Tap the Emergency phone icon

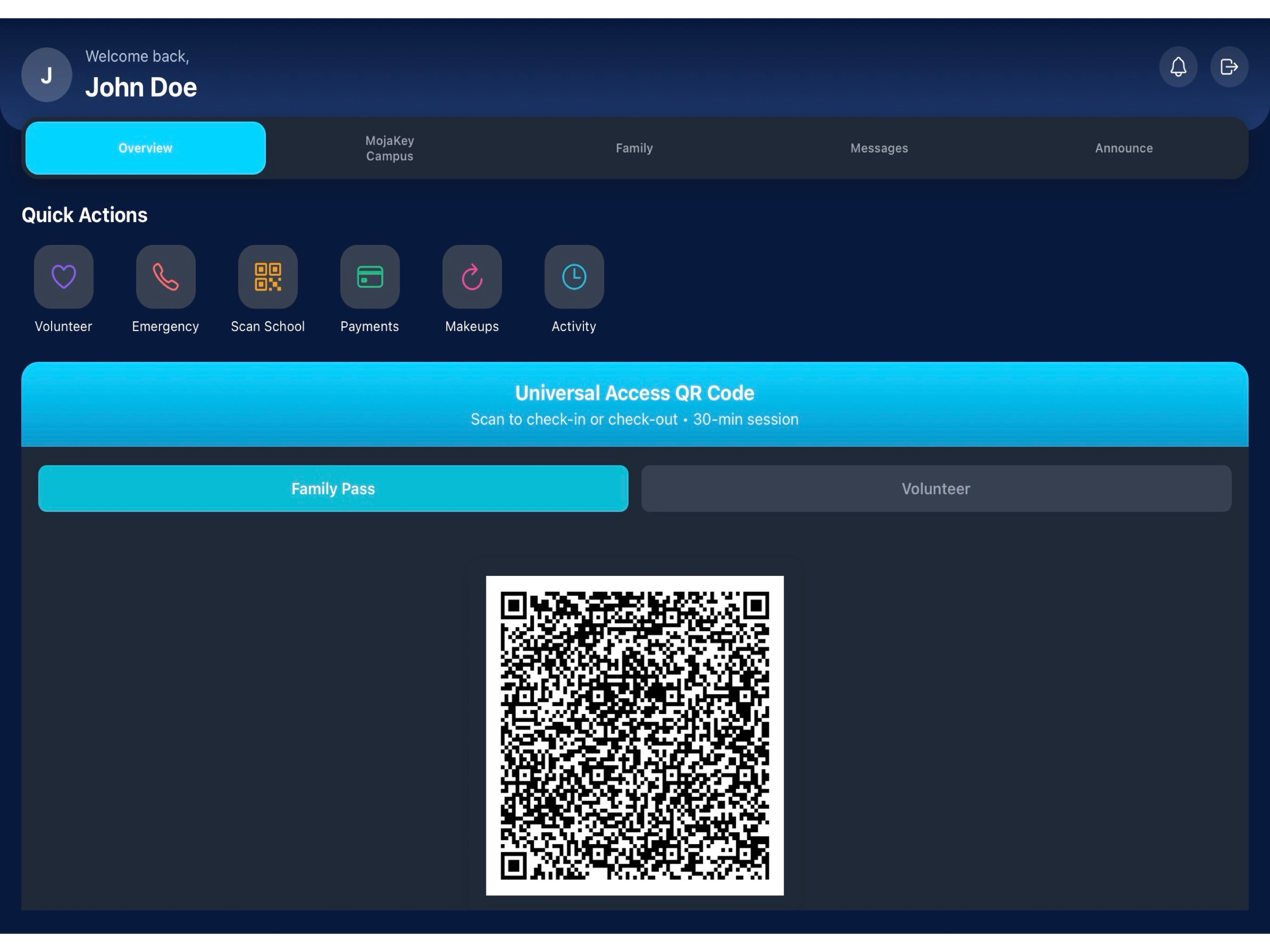coord(166,277)
